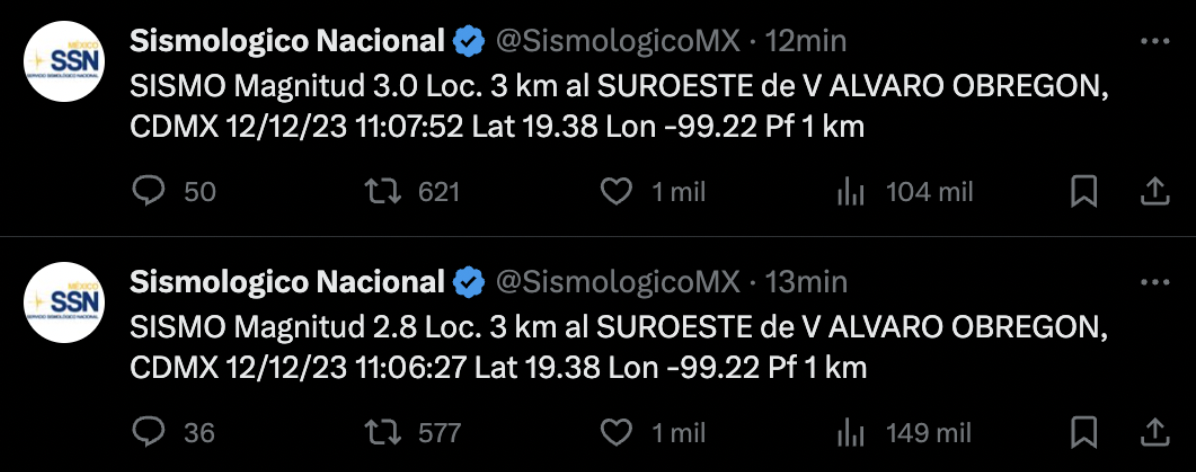1198x472 pixels.
Task: Click @SismologicoMX handle on the second tweet
Action: tap(618, 282)
